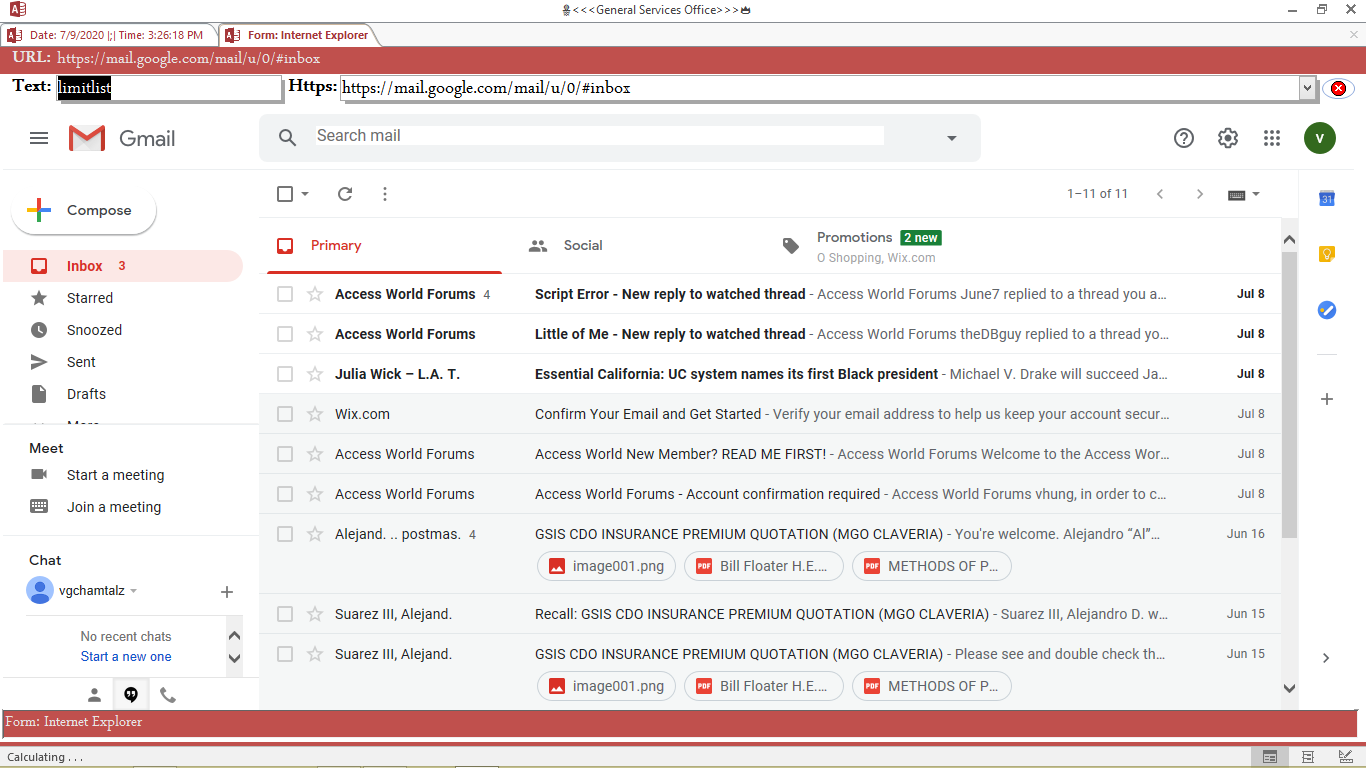
Task: Tick the select-all checkbox in toolbar
Action: (x=285, y=194)
